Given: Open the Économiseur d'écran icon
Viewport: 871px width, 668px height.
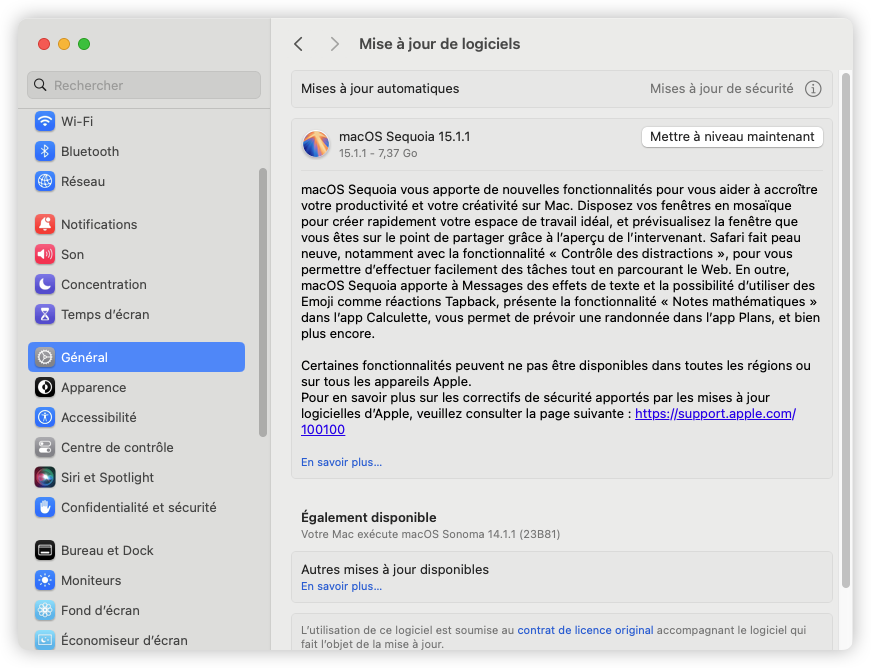Looking at the screenshot, I should [x=45, y=640].
